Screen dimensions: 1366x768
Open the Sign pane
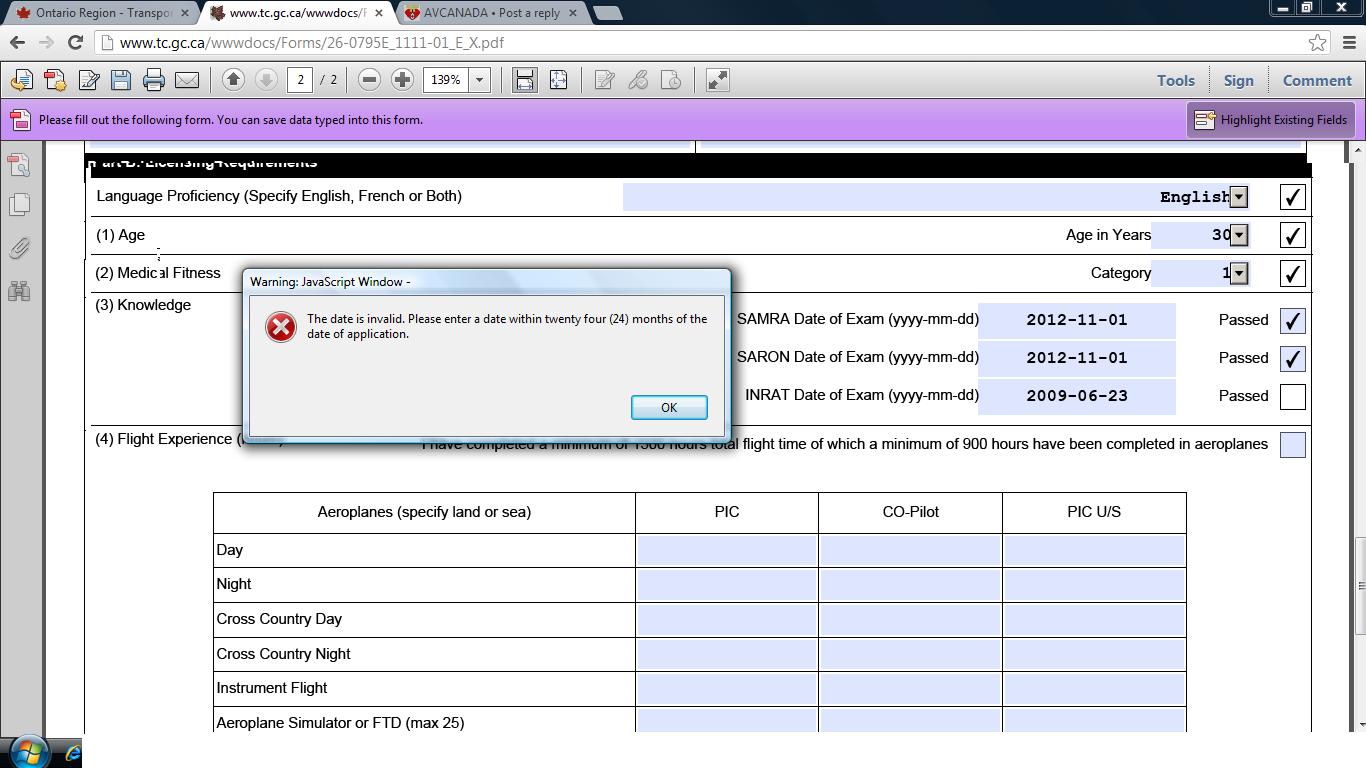click(1238, 80)
